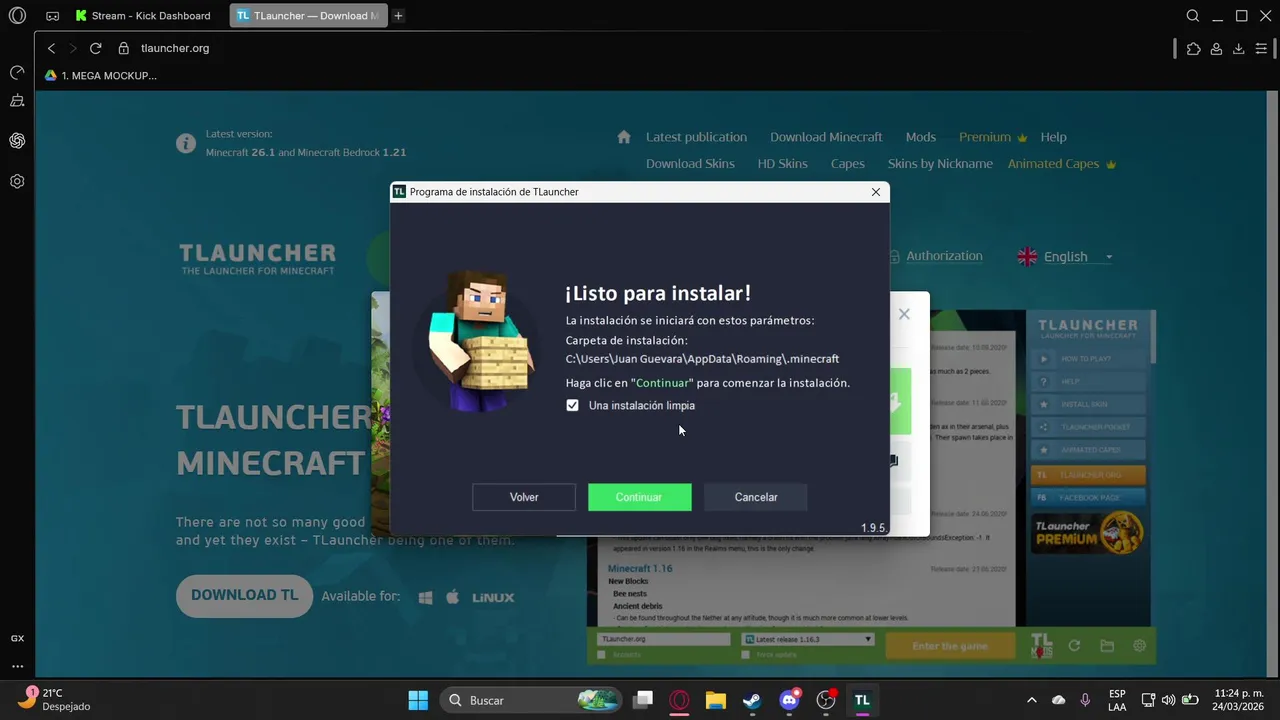Click the TLAUNCHER site logo
The height and width of the screenshot is (720, 1280).
258,258
